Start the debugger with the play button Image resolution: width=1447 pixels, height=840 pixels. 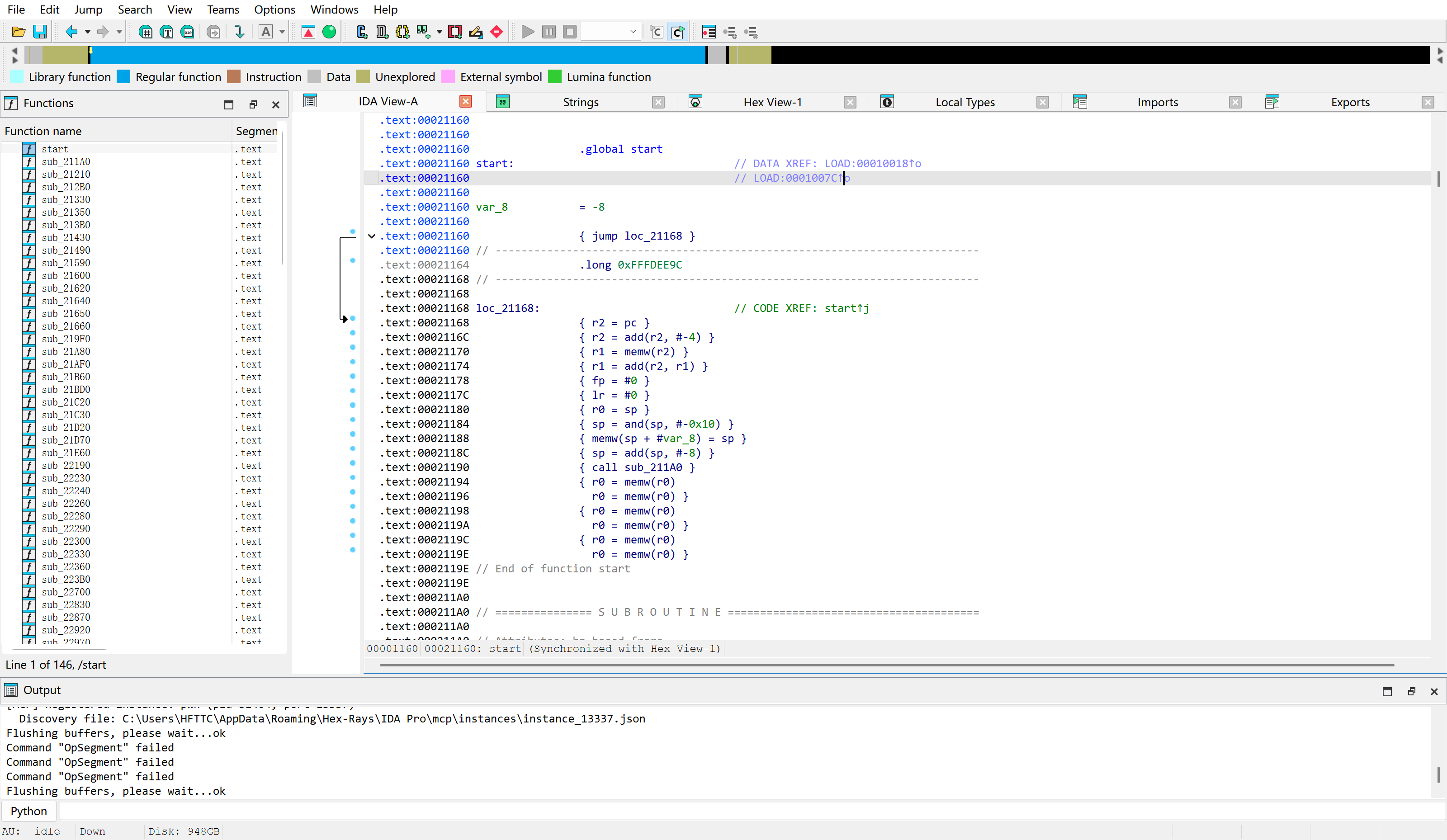528,32
